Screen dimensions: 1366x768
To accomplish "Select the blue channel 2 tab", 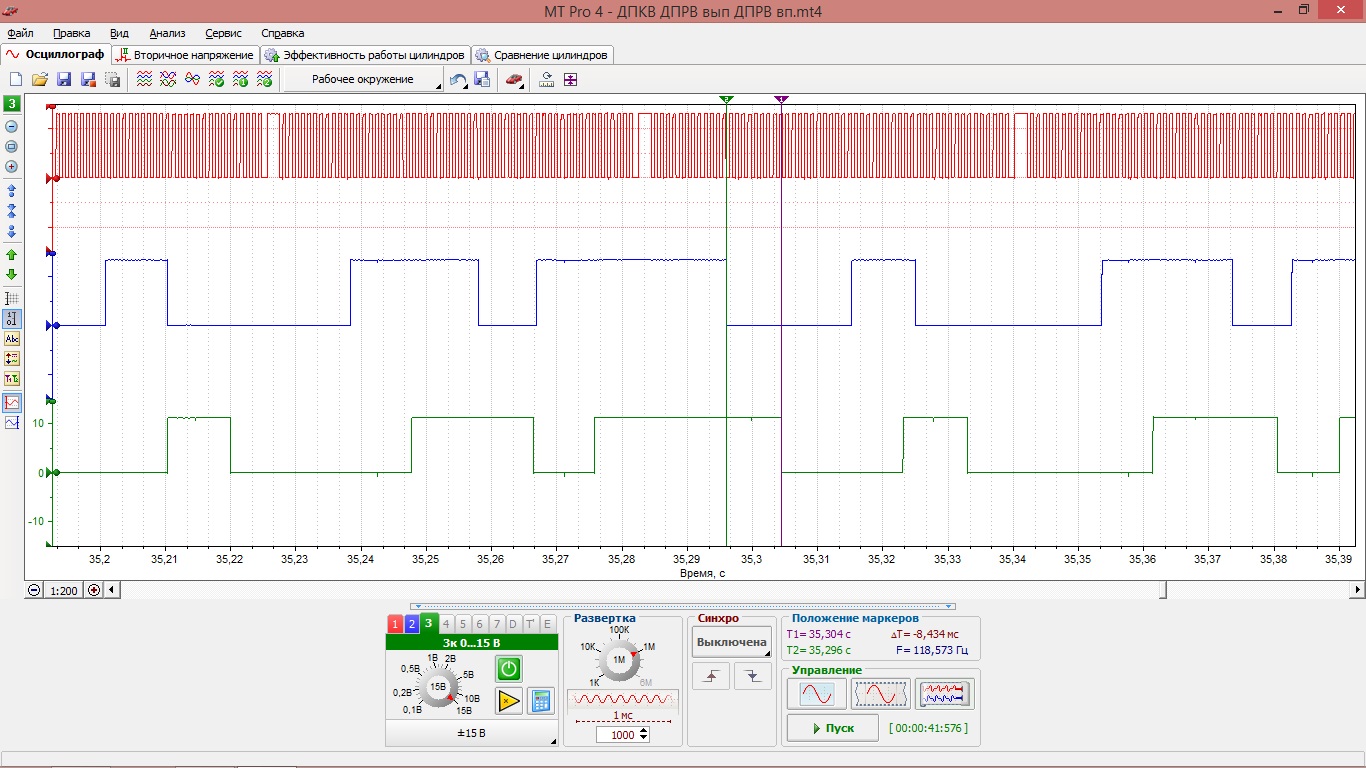I will pos(411,624).
